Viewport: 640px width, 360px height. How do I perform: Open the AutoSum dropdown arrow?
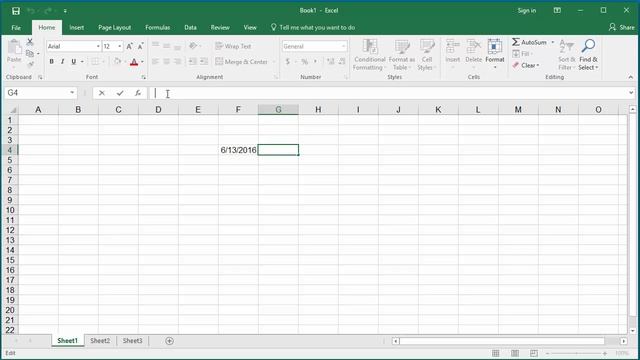pyautogui.click(x=553, y=42)
